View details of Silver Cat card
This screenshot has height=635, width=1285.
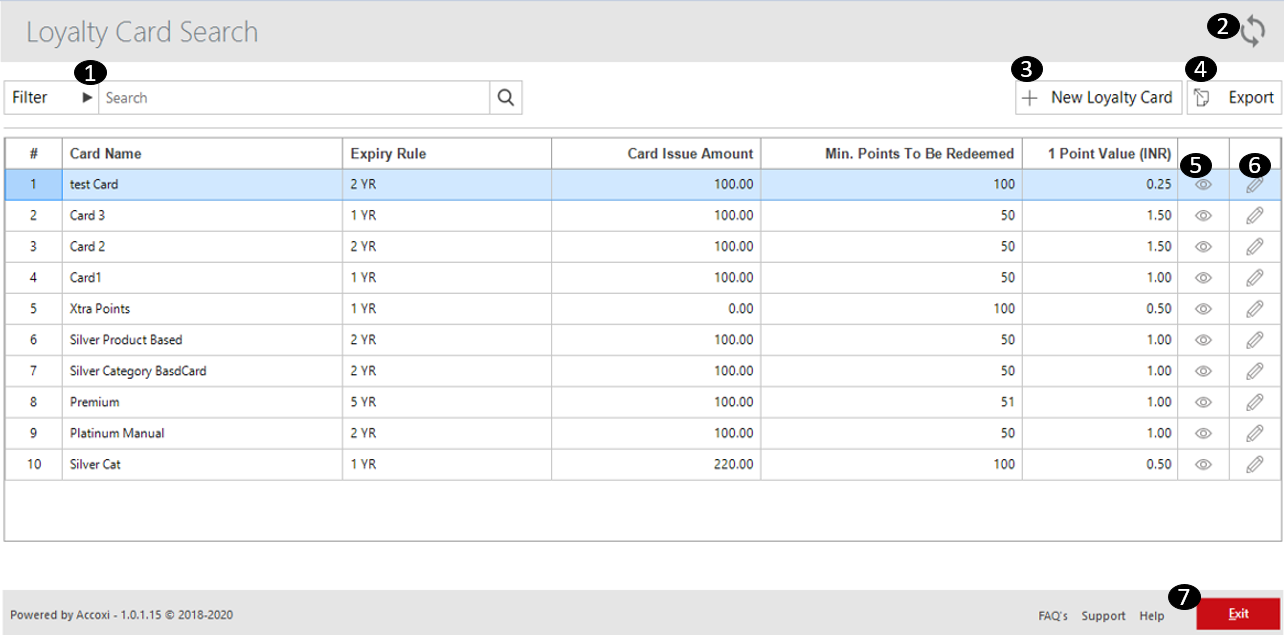1204,464
